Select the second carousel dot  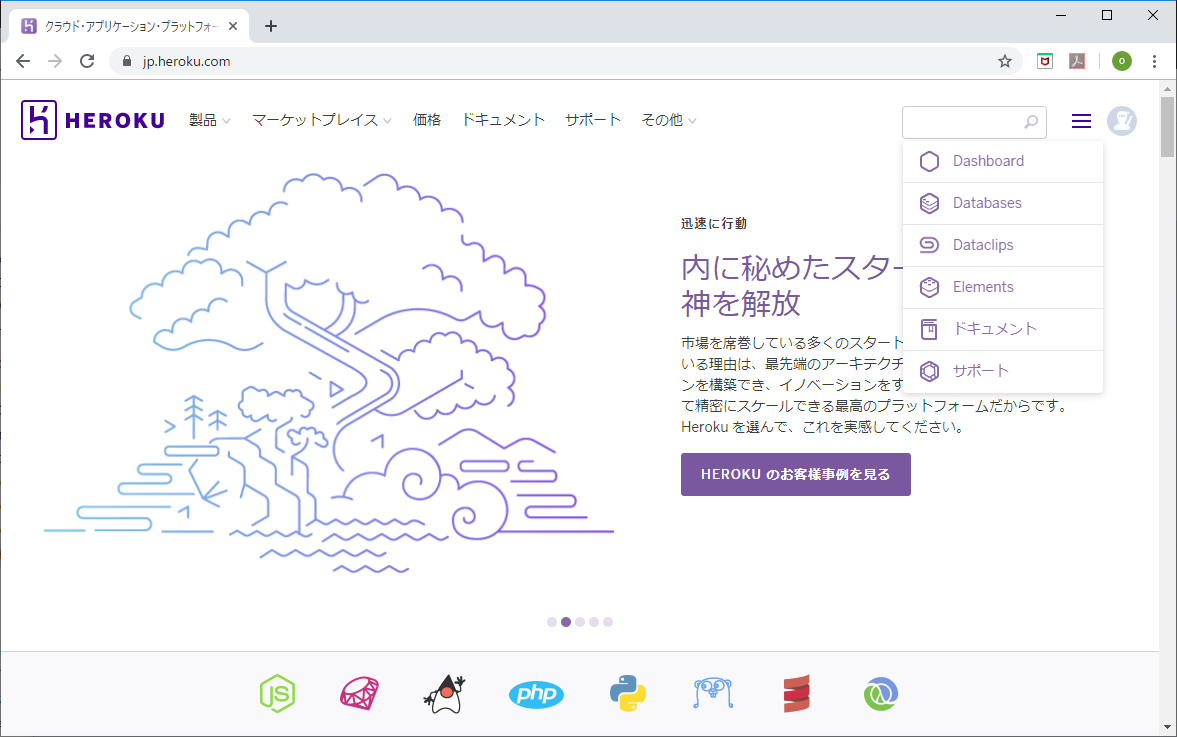coord(566,622)
